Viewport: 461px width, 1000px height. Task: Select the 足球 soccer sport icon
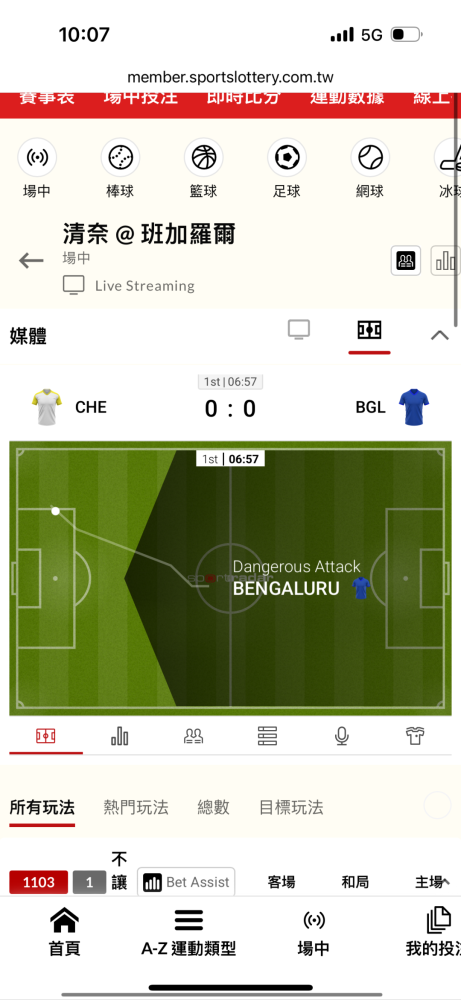[287, 157]
